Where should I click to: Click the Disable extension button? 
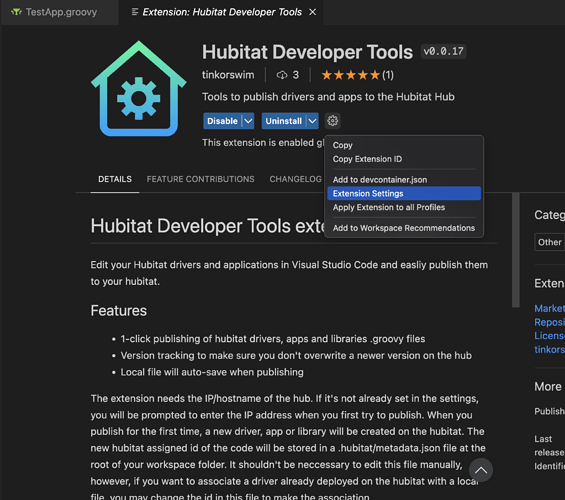(222, 121)
